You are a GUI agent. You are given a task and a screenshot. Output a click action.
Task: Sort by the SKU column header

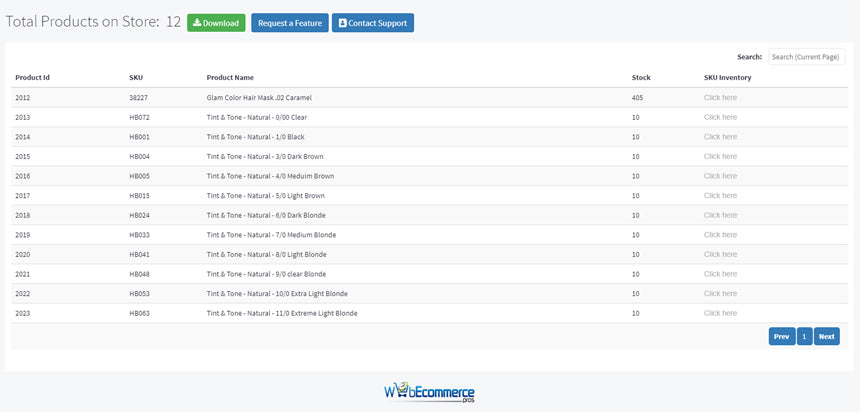(136, 77)
